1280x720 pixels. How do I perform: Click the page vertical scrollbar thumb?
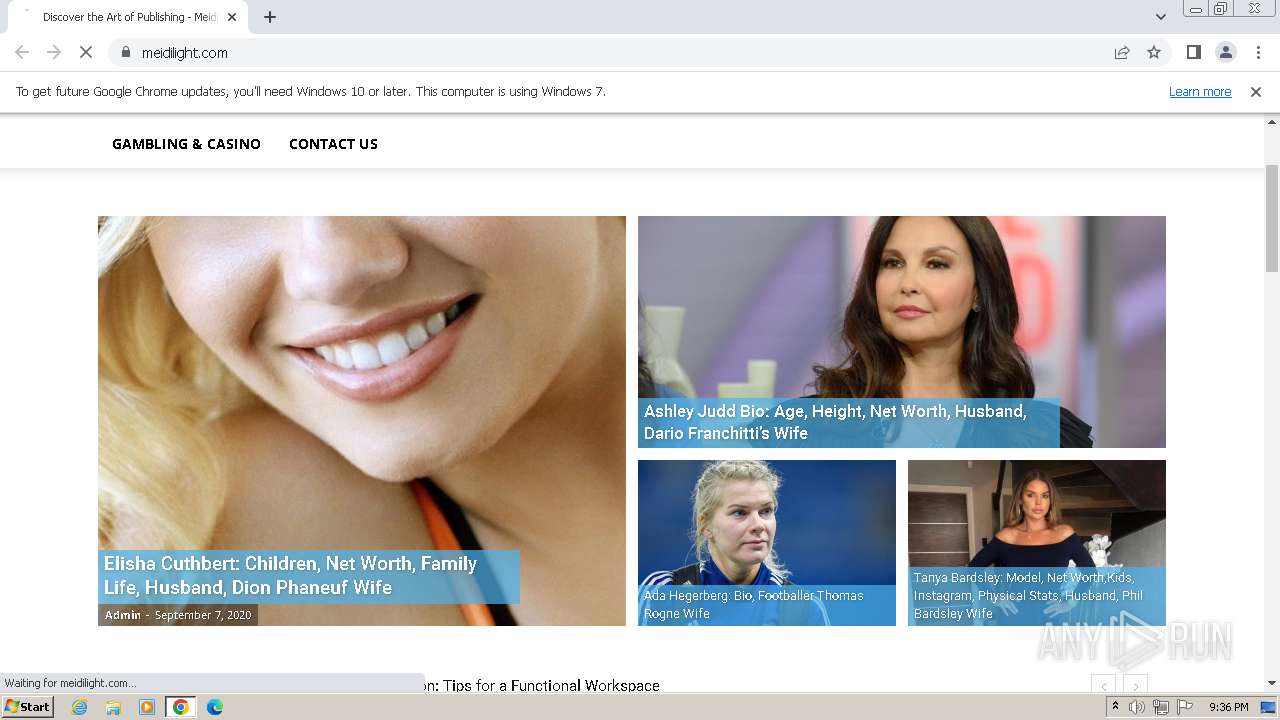1272,218
